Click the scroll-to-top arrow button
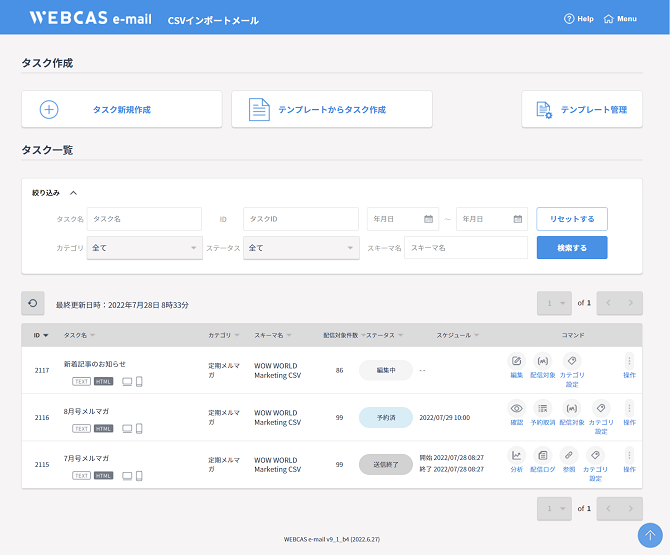Image resolution: width=670 pixels, height=555 pixels. tap(652, 536)
